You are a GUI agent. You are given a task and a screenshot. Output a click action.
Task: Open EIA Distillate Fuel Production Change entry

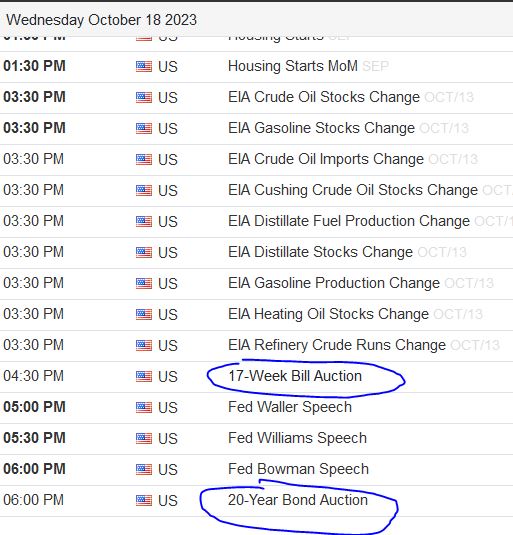tap(349, 221)
